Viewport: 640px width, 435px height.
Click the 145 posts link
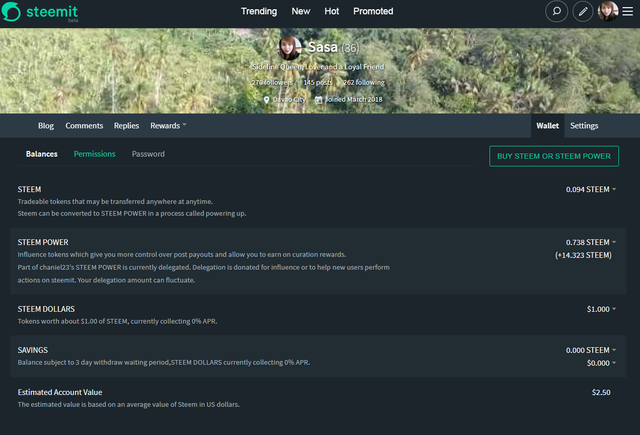[x=318, y=82]
